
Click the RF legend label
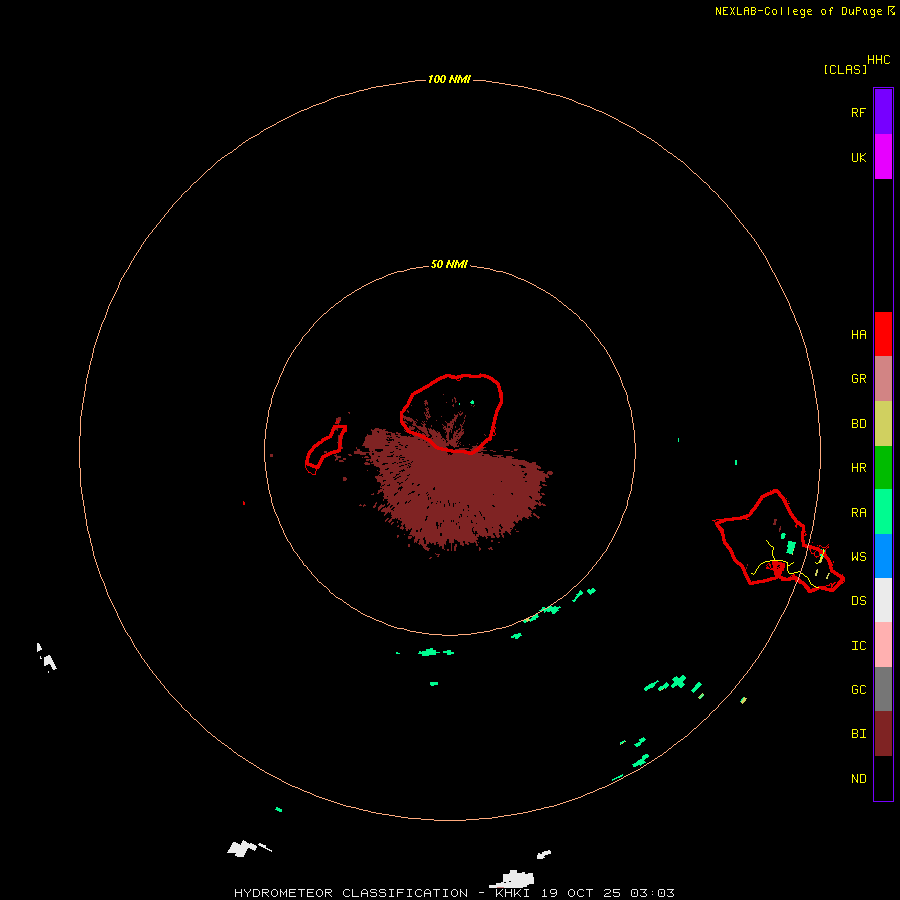[x=858, y=112]
